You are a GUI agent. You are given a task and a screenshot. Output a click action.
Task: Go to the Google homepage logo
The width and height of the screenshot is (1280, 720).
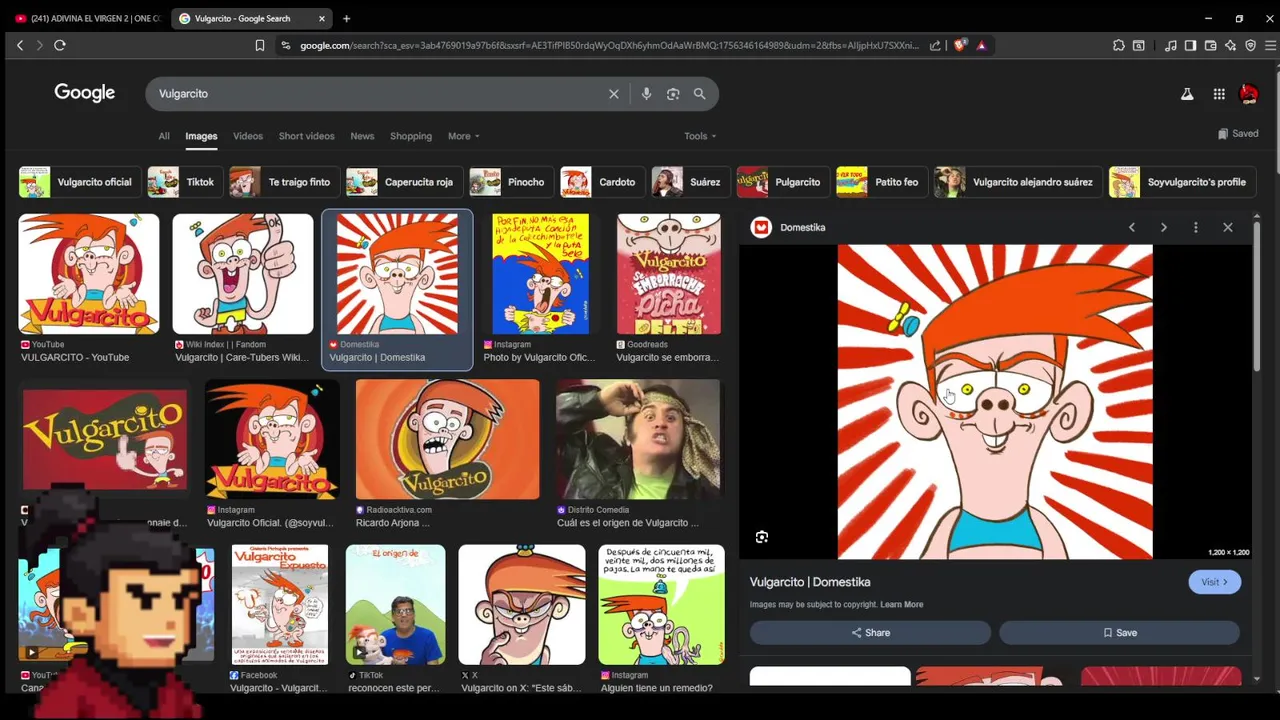[x=85, y=93]
